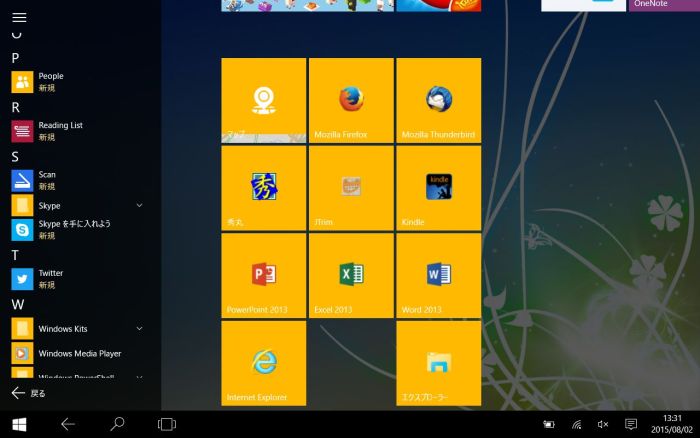Open the yellow File Explorer folder tile
This screenshot has width=700, height=438.
[438, 363]
